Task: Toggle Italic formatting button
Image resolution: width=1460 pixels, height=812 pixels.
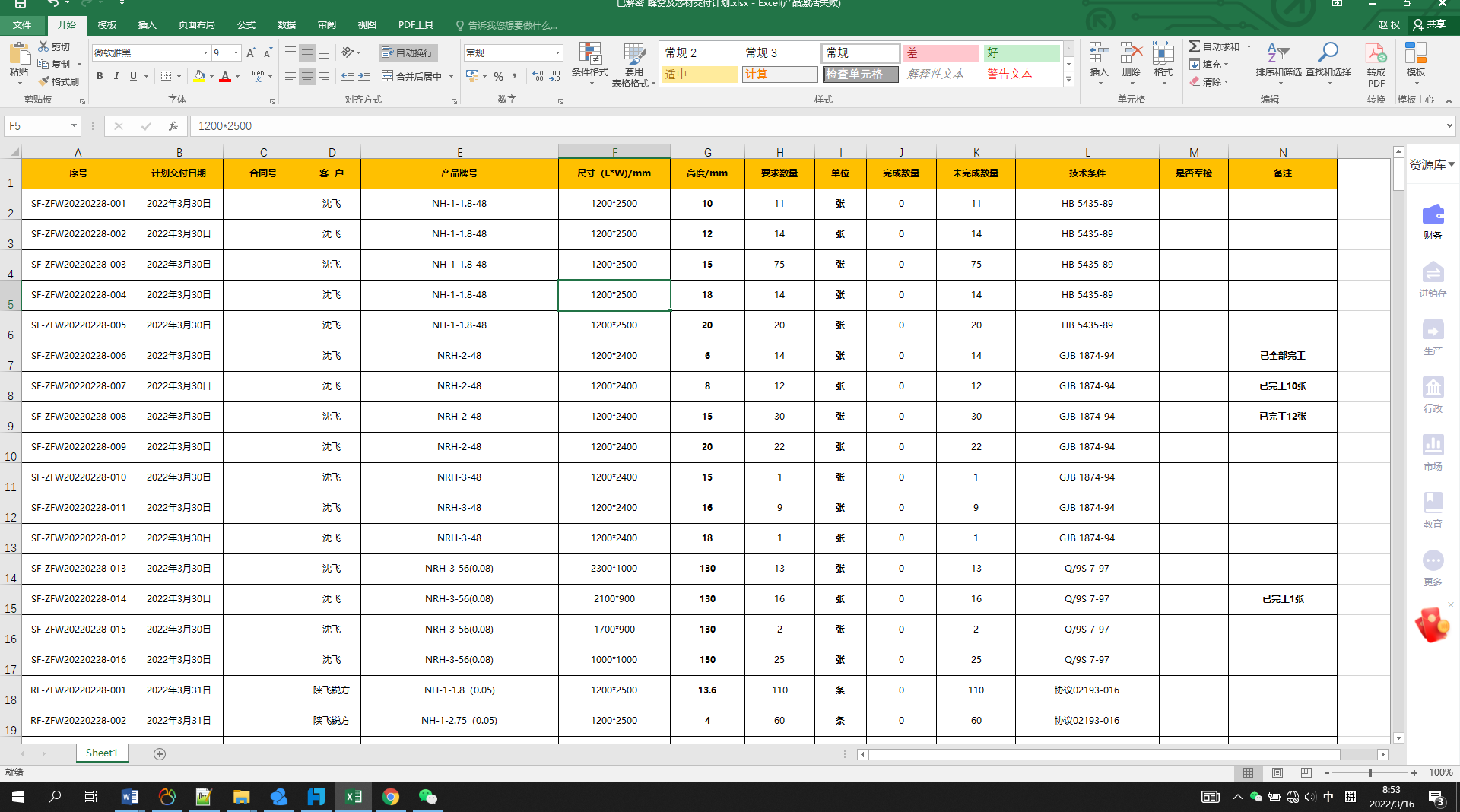Action: point(116,76)
